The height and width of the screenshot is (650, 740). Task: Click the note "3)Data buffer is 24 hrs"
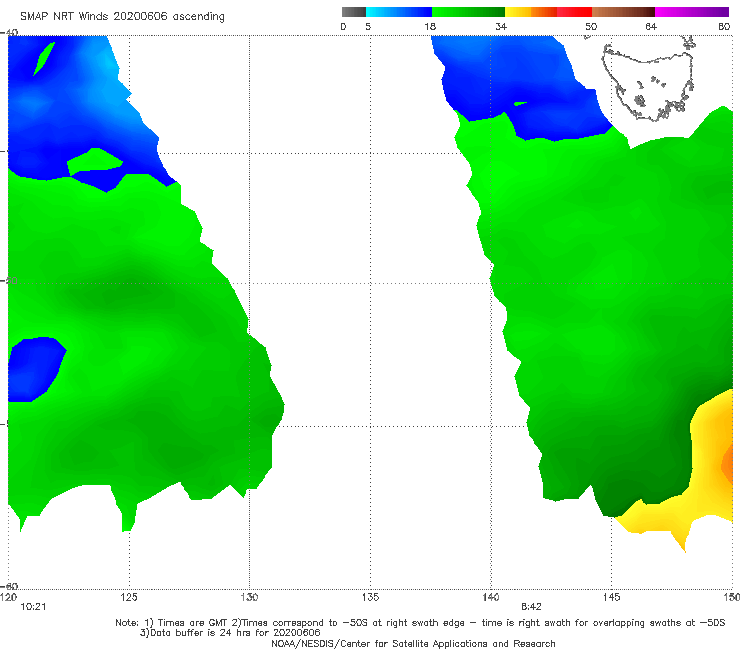coord(230,633)
